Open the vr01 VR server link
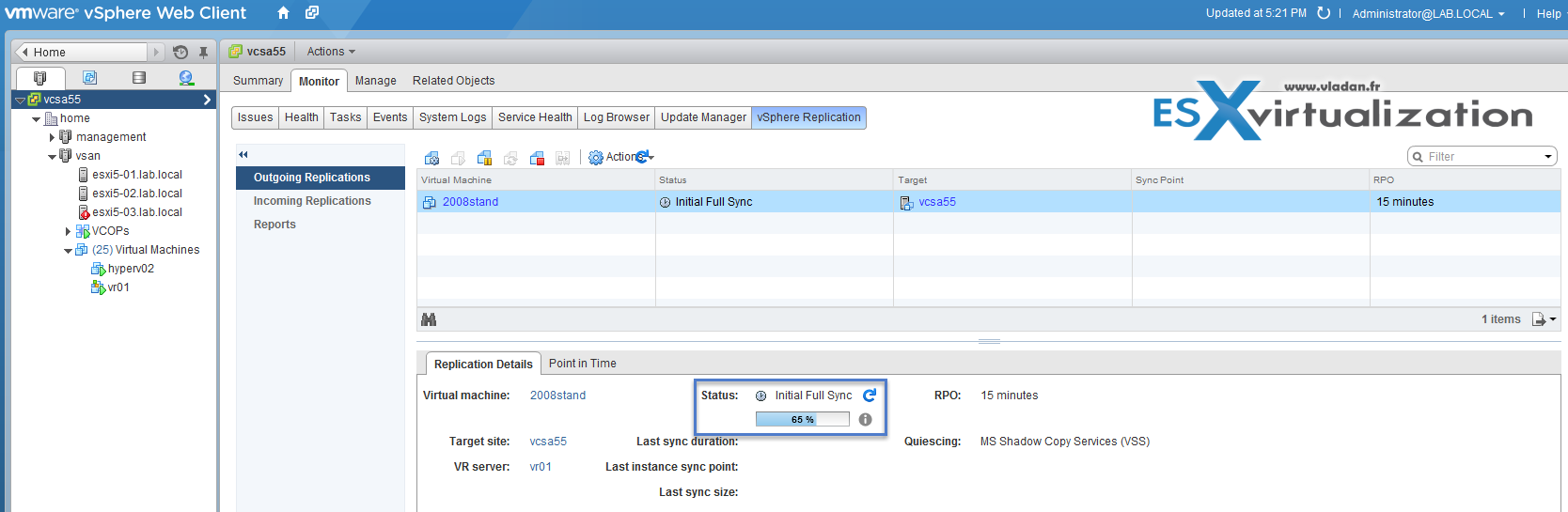The image size is (1568, 512). (x=541, y=467)
